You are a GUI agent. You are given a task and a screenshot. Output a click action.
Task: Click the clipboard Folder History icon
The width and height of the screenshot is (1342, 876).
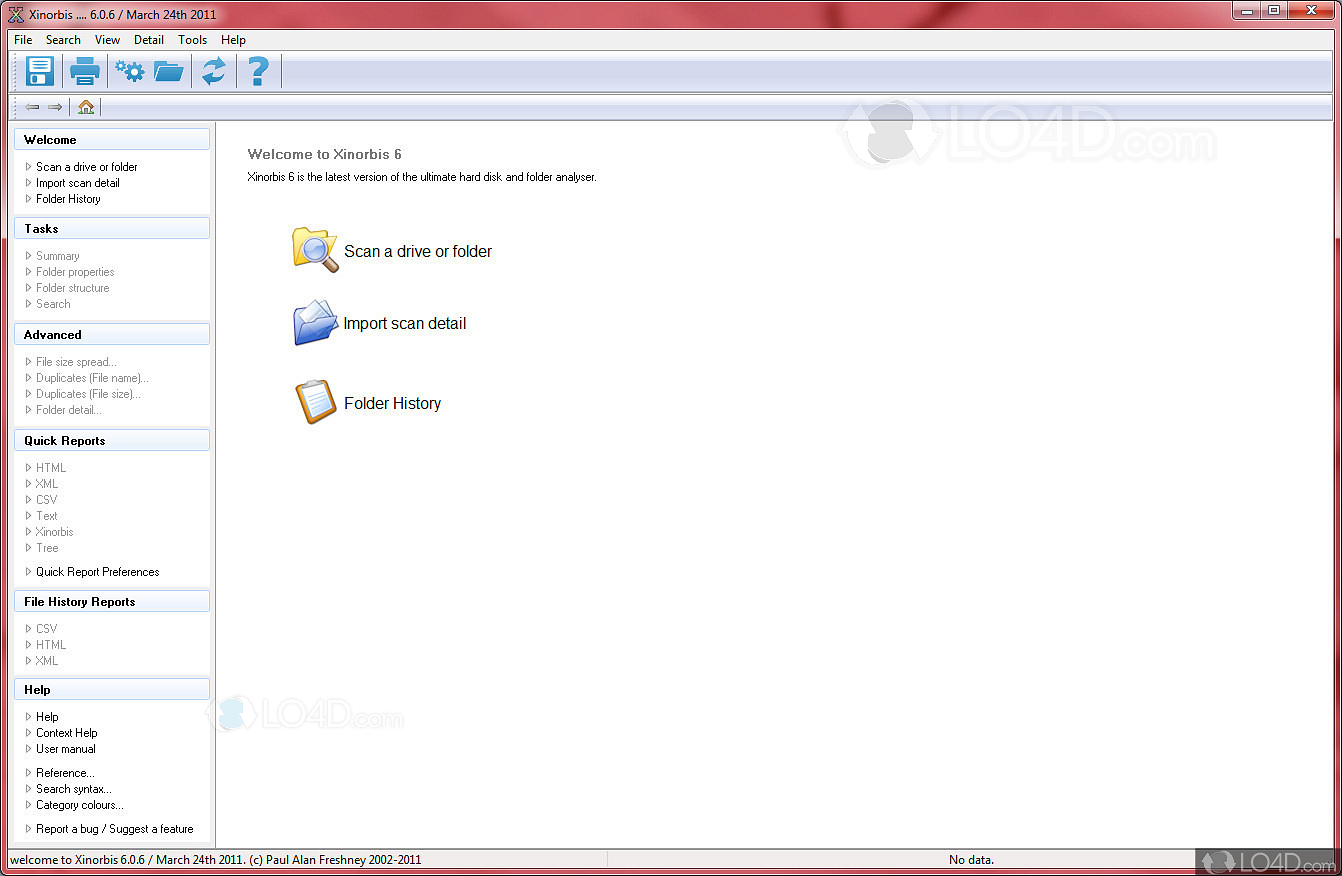coord(315,402)
